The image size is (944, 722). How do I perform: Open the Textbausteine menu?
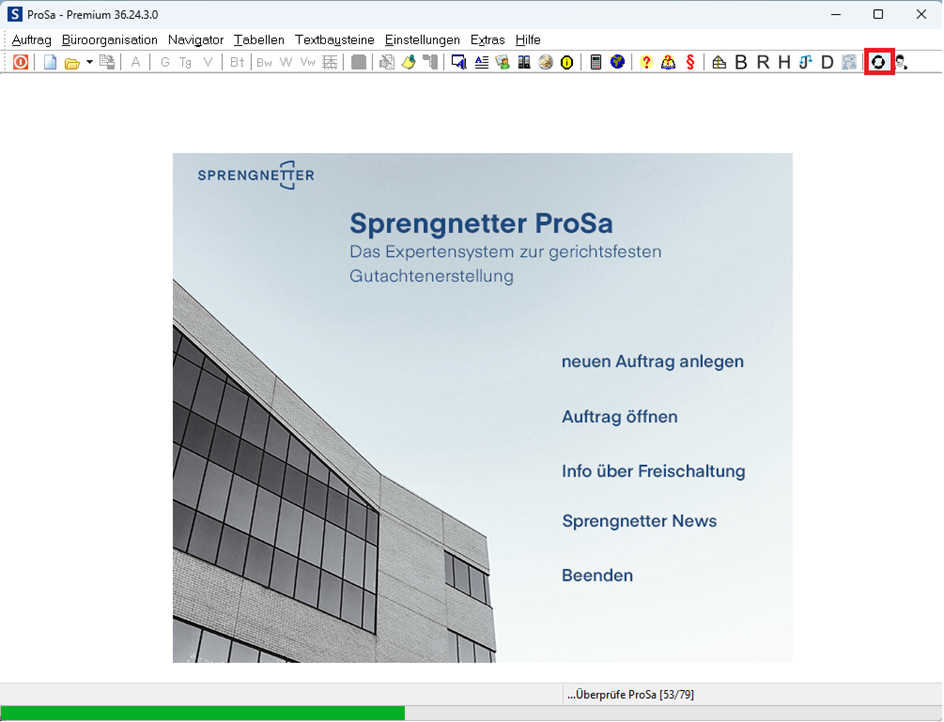point(335,40)
